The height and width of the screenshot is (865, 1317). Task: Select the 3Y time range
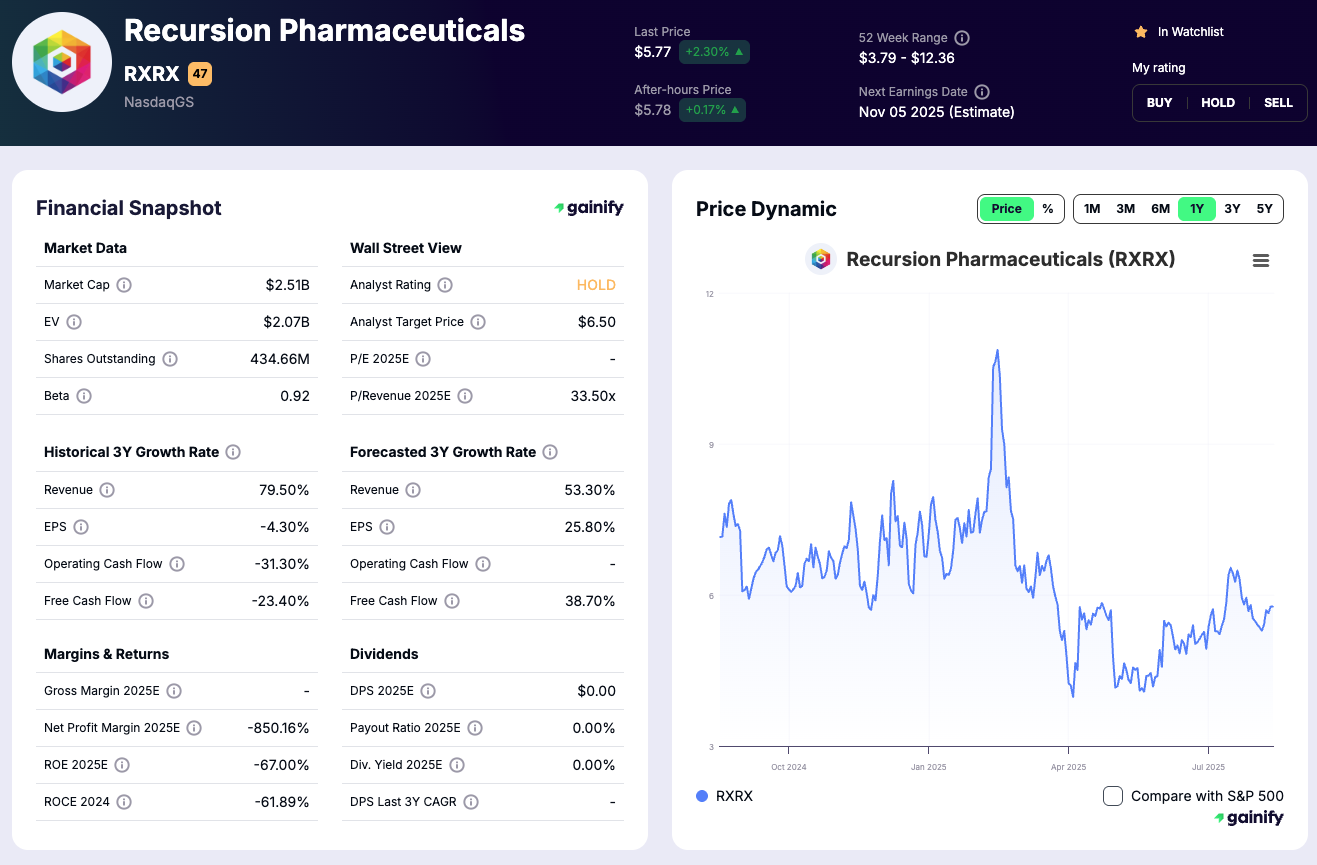pos(1232,209)
